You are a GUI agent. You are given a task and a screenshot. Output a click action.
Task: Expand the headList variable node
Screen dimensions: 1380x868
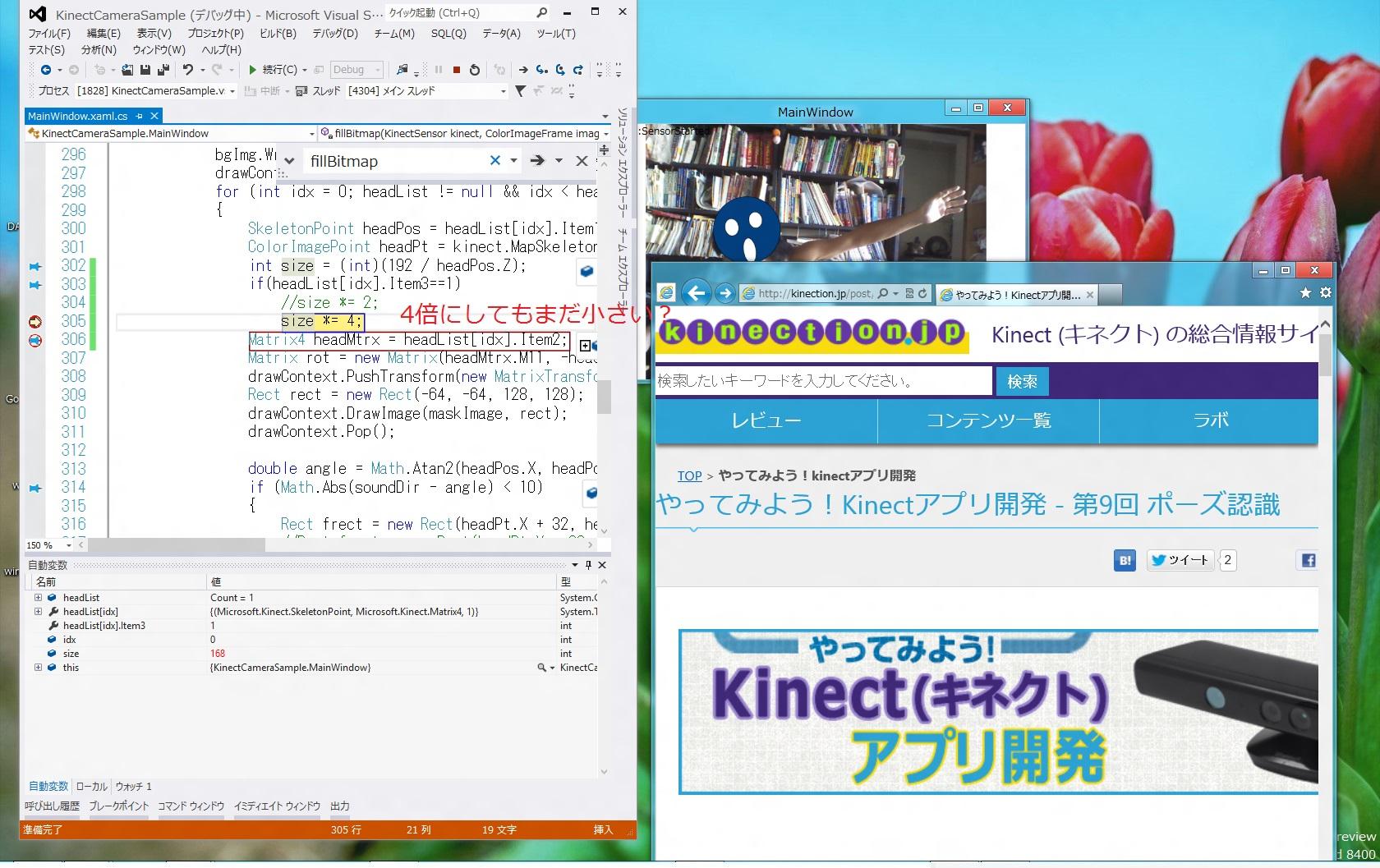[x=38, y=598]
